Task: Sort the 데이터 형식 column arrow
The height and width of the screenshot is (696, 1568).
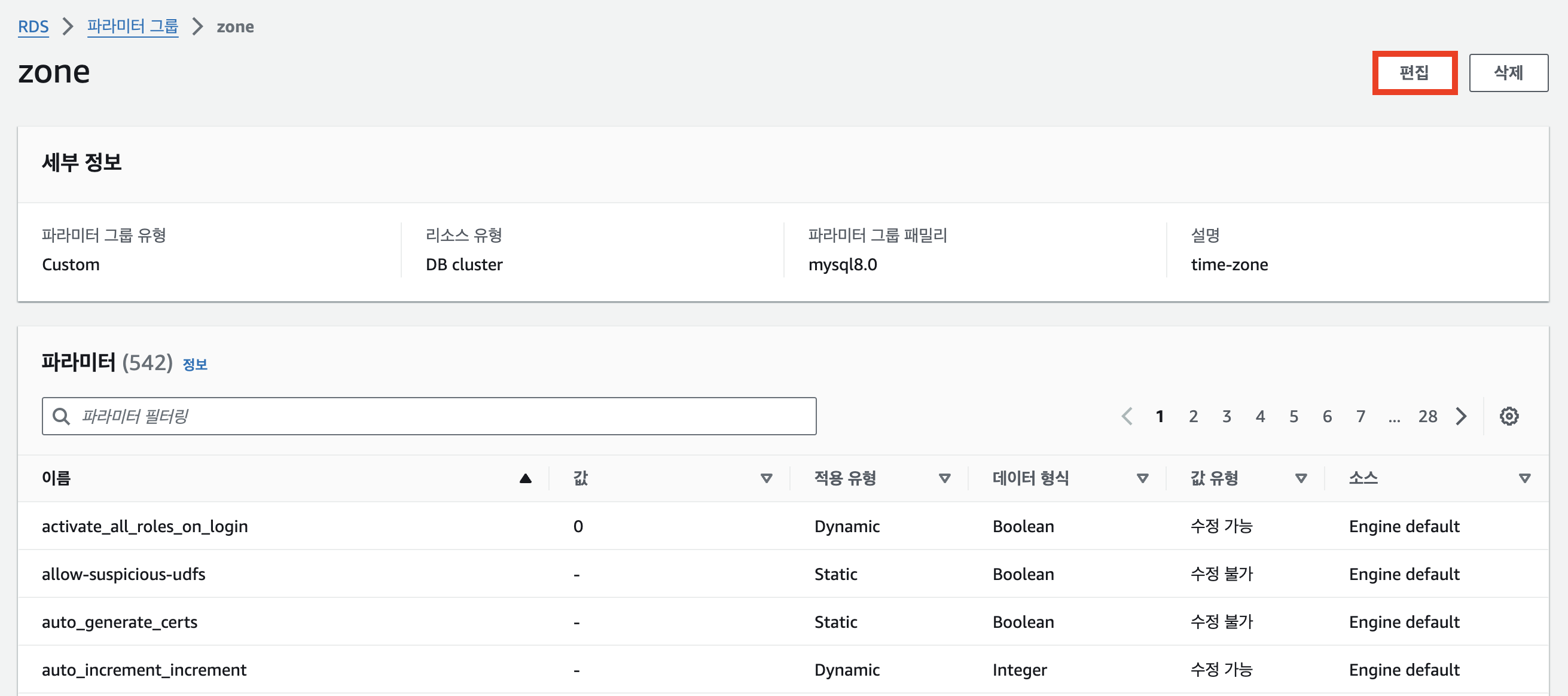Action: (1143, 478)
